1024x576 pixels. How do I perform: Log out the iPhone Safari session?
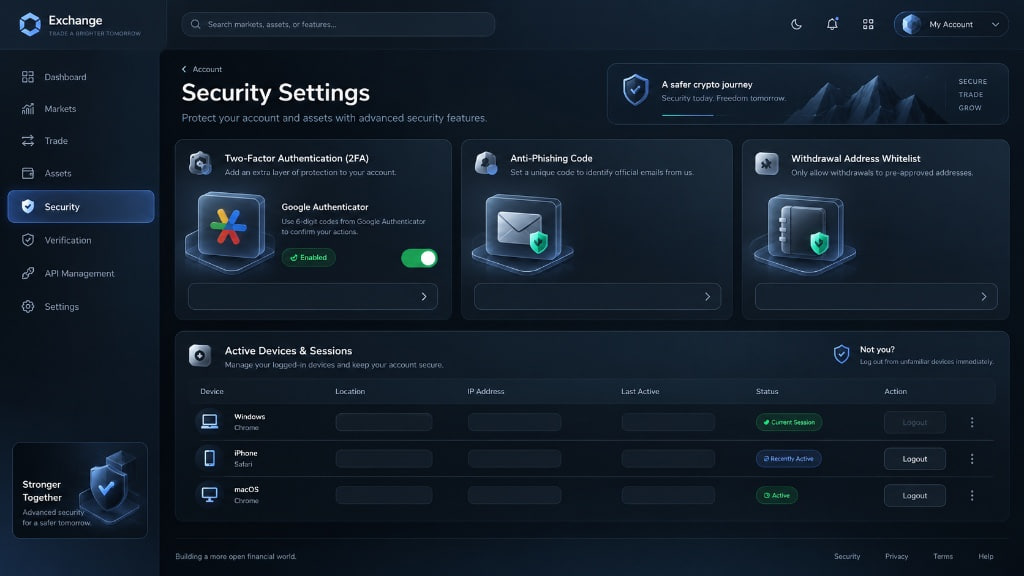[915, 459]
